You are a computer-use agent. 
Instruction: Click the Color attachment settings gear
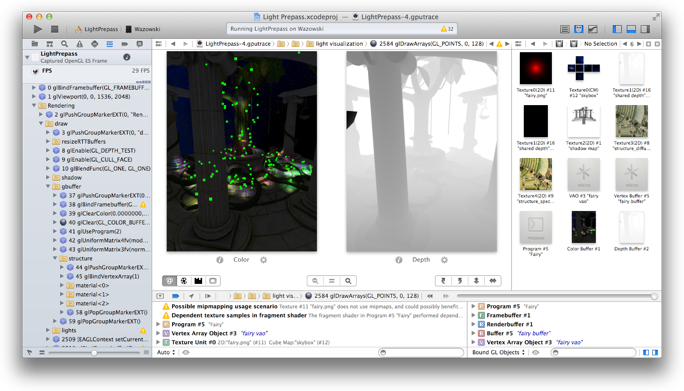tap(263, 260)
